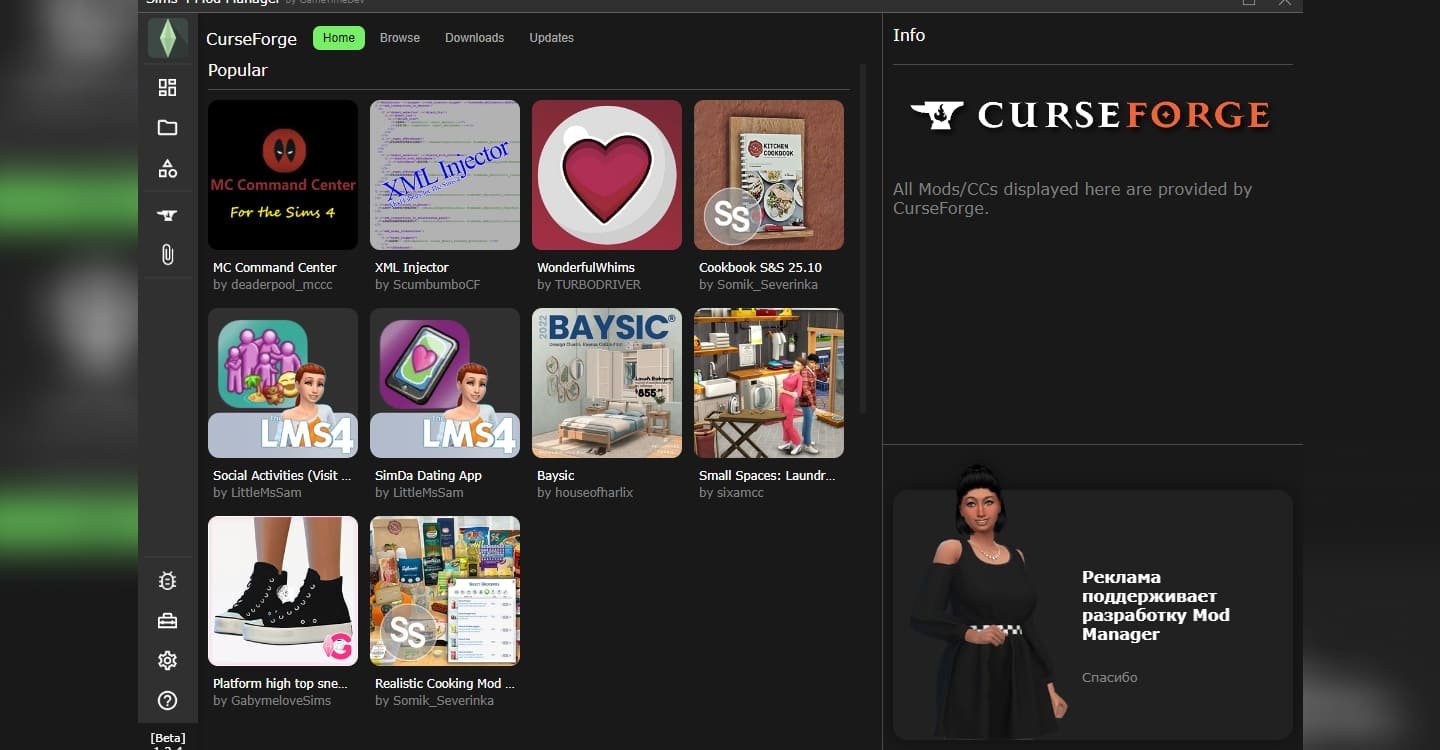
Task: Click the Sims plumbob logo icon
Action: click(x=167, y=38)
